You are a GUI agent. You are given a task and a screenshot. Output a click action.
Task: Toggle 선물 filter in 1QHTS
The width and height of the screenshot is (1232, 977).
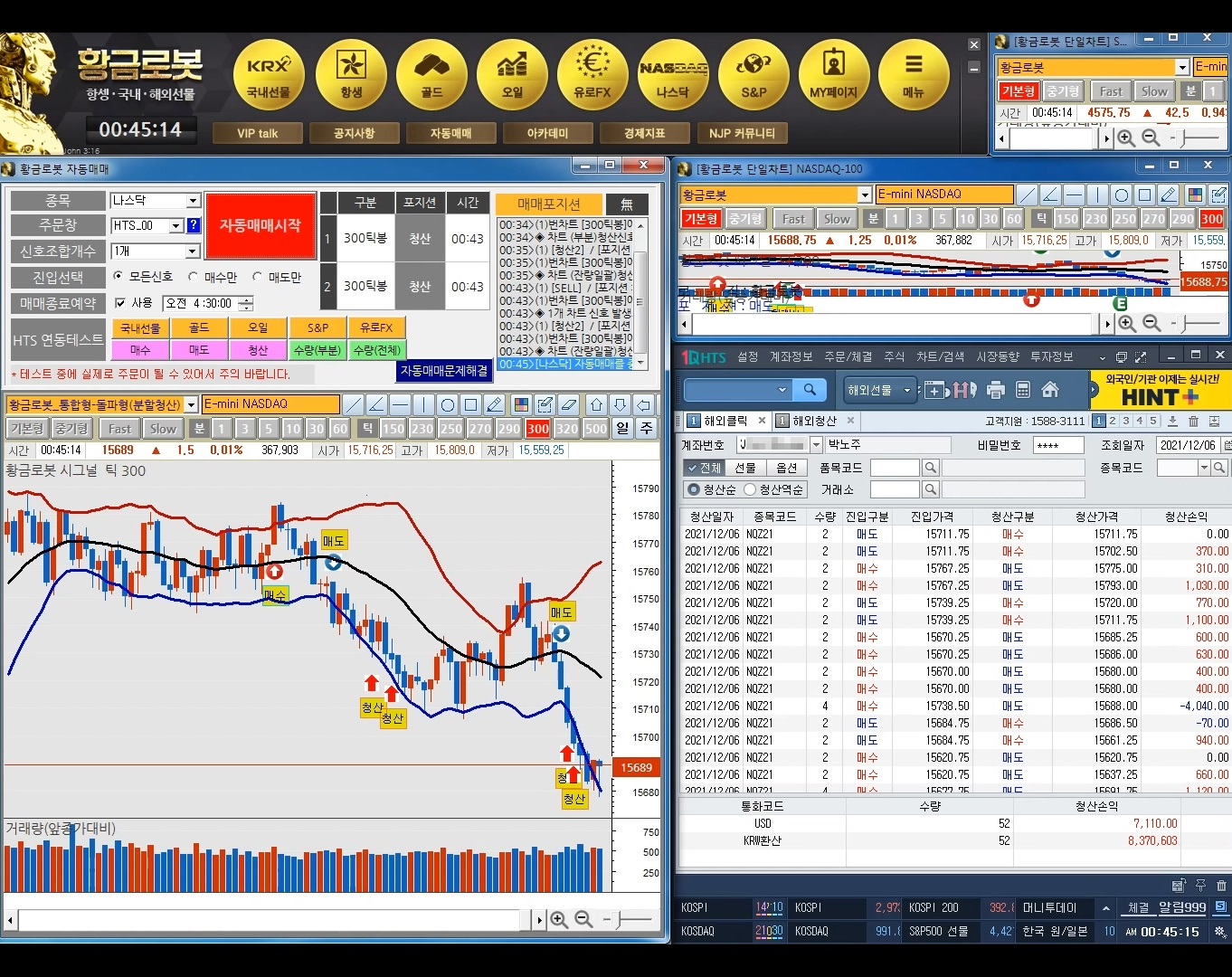coord(745,468)
